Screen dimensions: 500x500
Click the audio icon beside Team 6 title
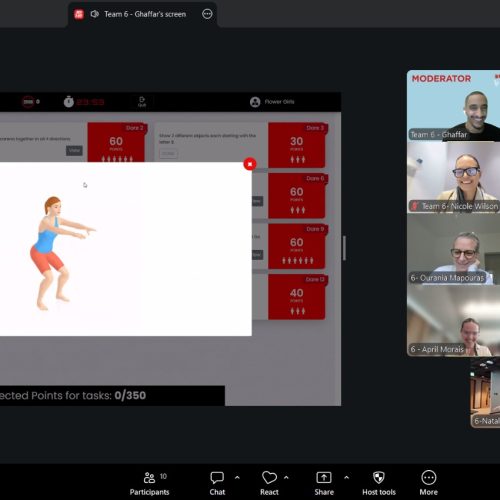[x=95, y=14]
